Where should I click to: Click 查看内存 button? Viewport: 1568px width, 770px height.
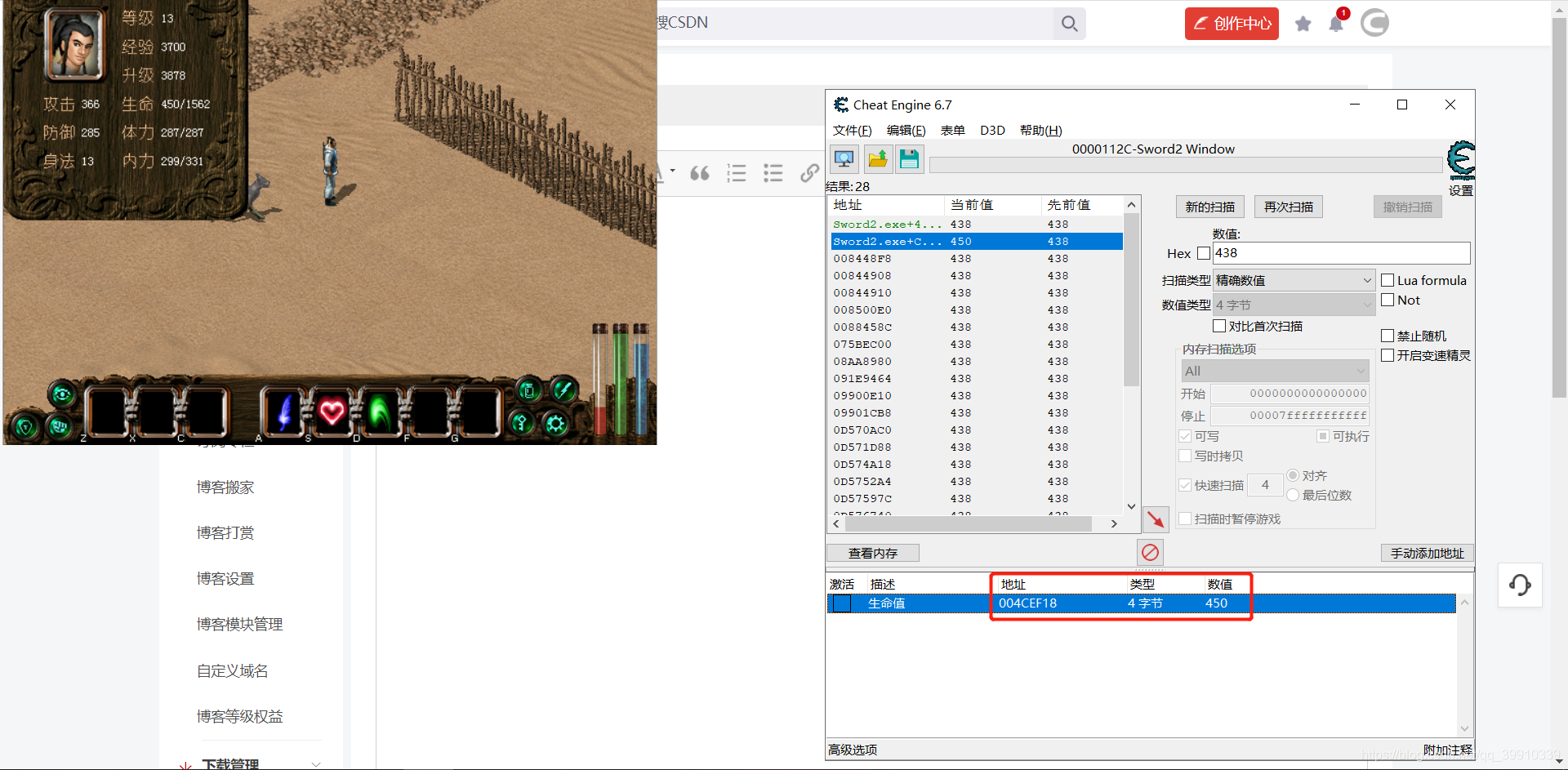[873, 554]
